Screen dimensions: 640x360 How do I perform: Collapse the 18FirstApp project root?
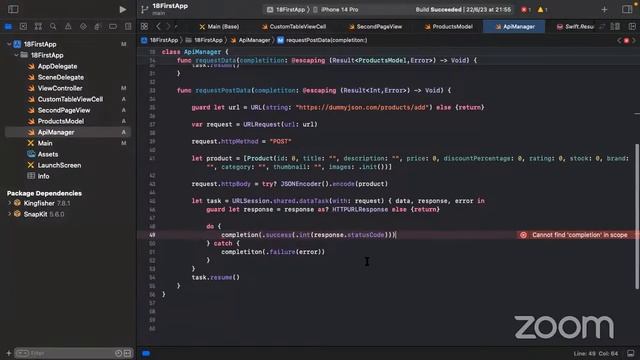click(x=9, y=44)
